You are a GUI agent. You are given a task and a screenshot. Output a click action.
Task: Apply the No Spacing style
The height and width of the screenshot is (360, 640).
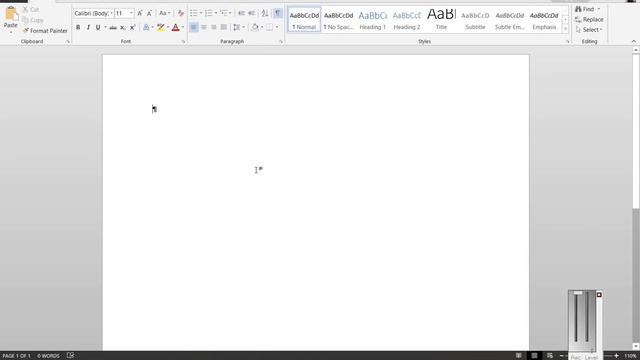[x=338, y=19]
